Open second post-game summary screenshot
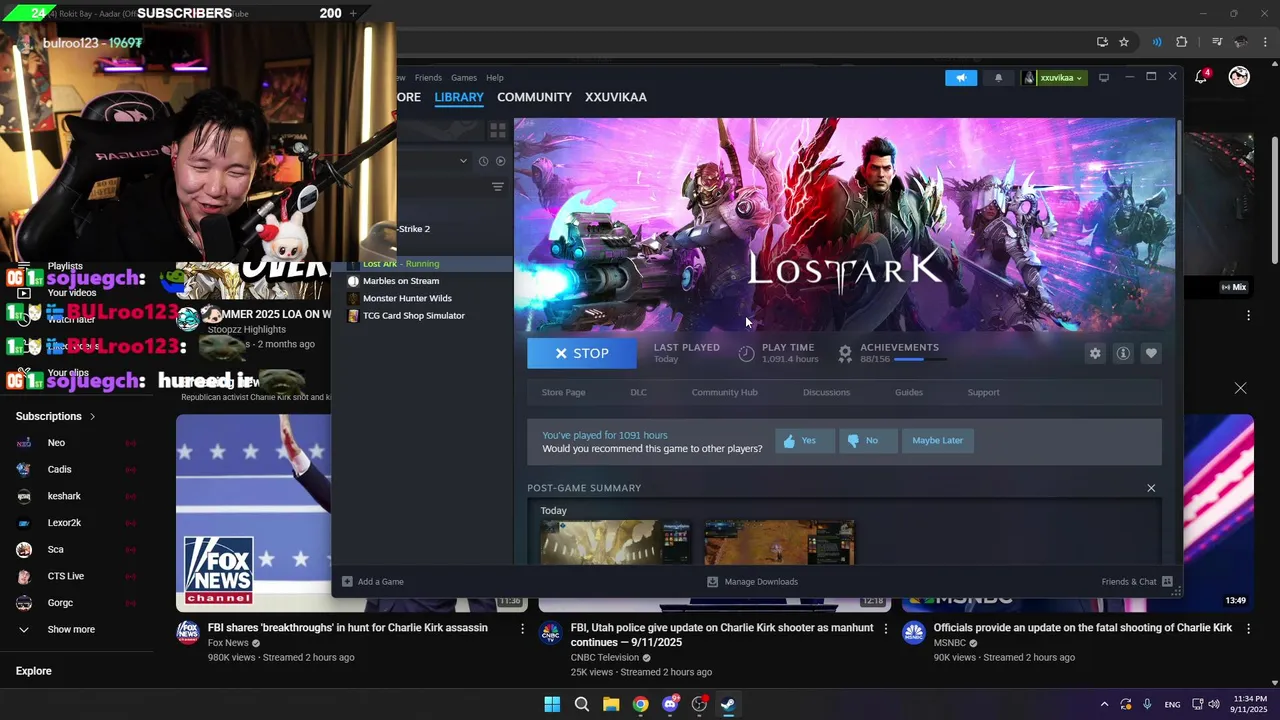Screen dimensions: 1280x720 click(x=779, y=542)
